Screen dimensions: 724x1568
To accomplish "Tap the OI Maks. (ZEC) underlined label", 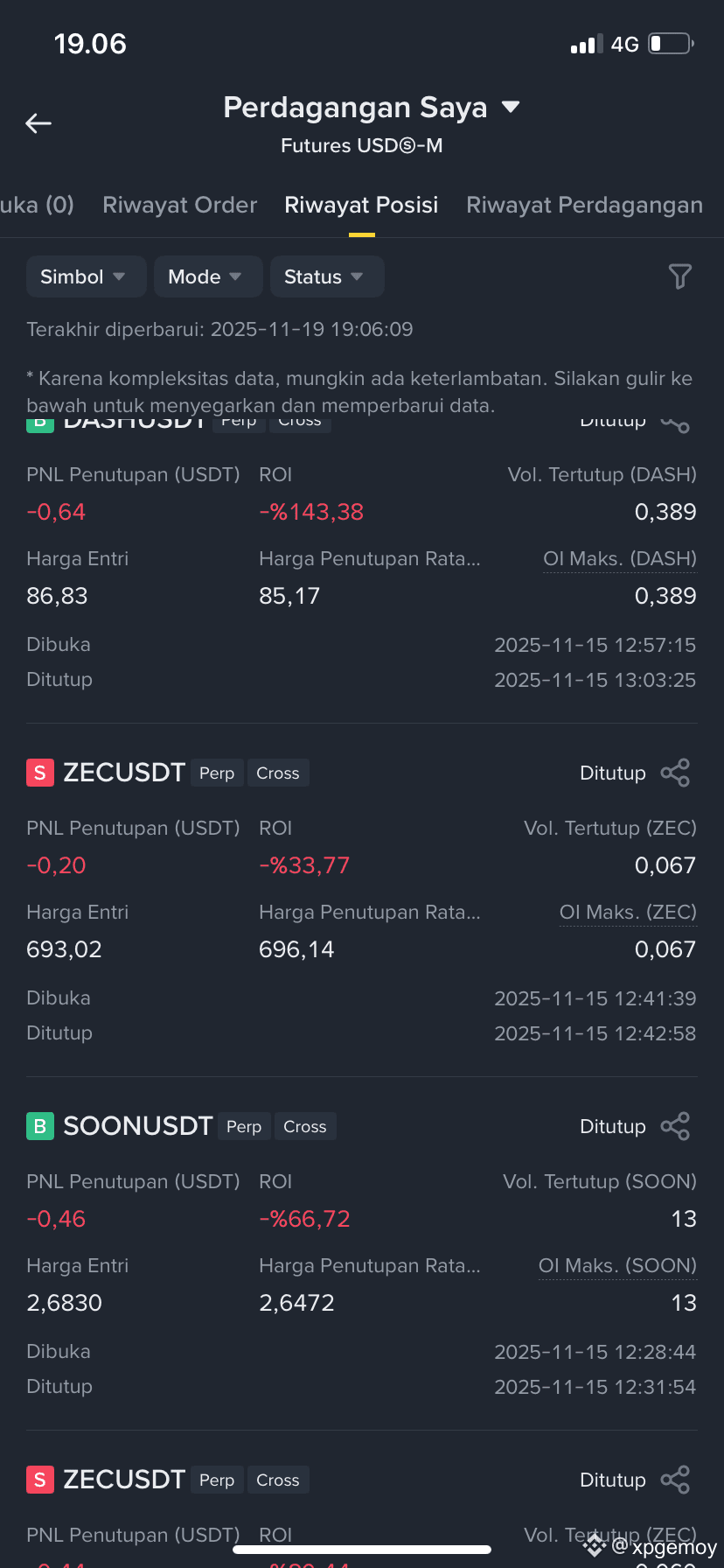I will pyautogui.click(x=628, y=913).
